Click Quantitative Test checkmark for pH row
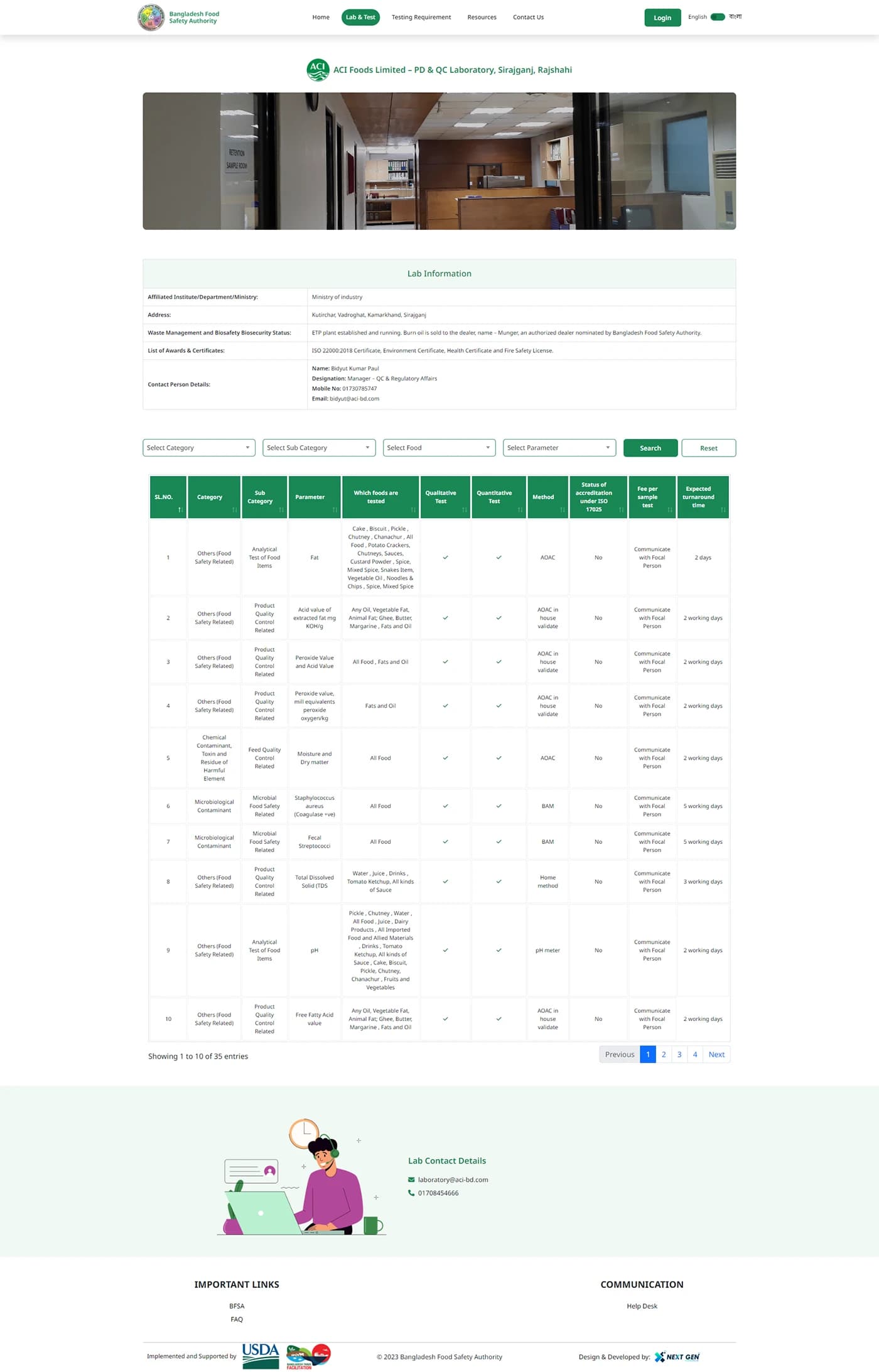Screen dimensions: 879x1372 (499, 950)
